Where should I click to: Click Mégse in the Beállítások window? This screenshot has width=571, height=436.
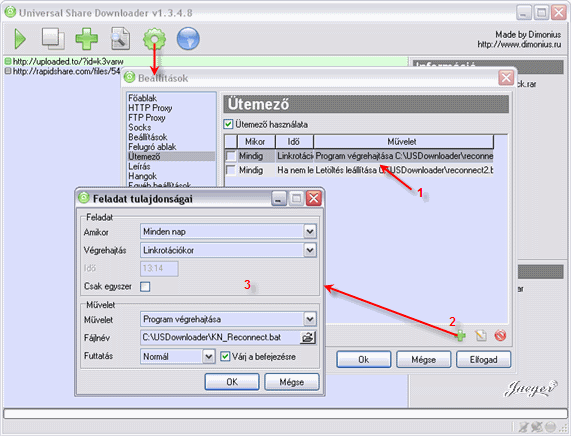point(424,360)
